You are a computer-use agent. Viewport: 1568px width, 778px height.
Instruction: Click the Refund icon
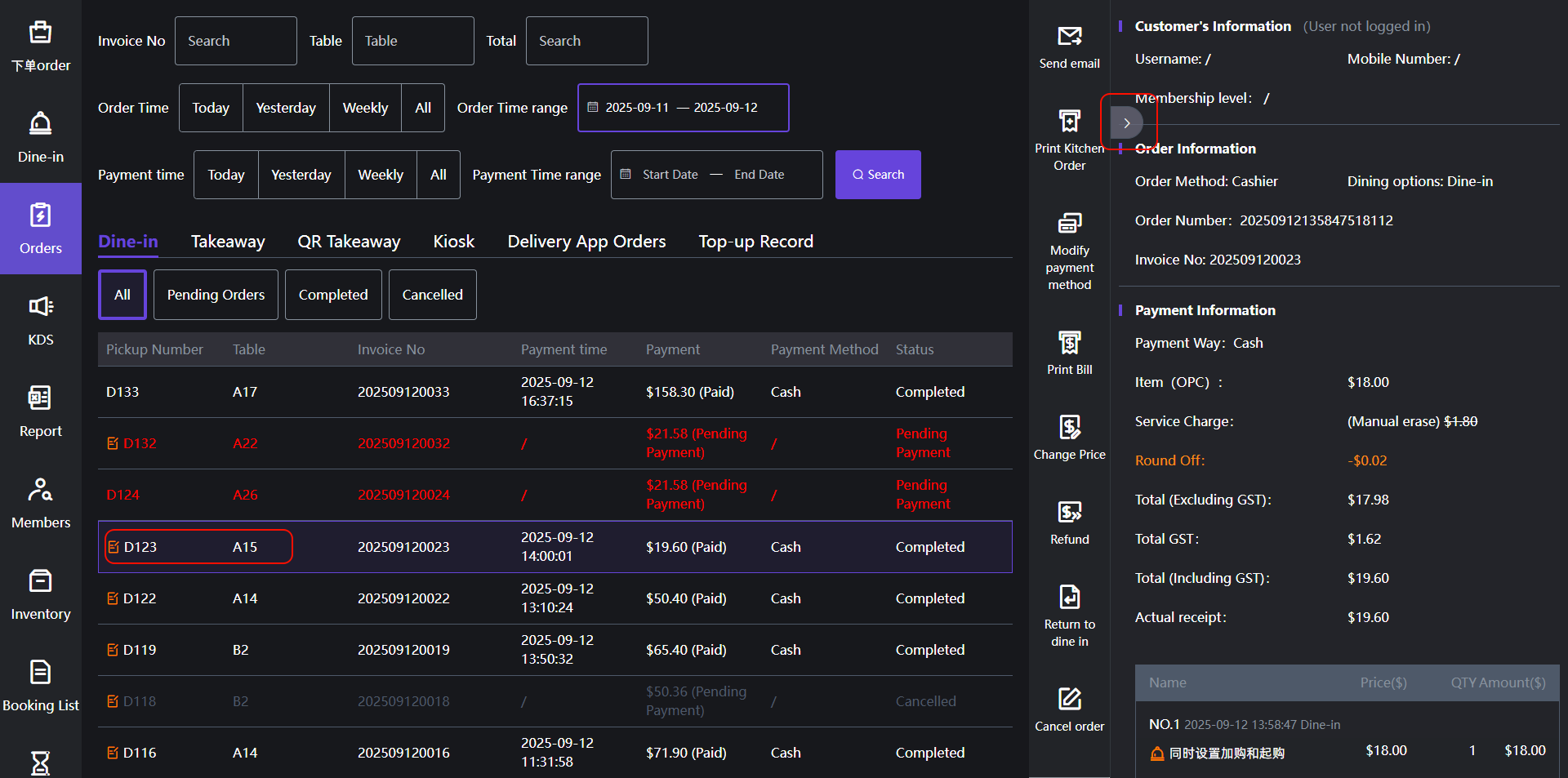pyautogui.click(x=1069, y=513)
